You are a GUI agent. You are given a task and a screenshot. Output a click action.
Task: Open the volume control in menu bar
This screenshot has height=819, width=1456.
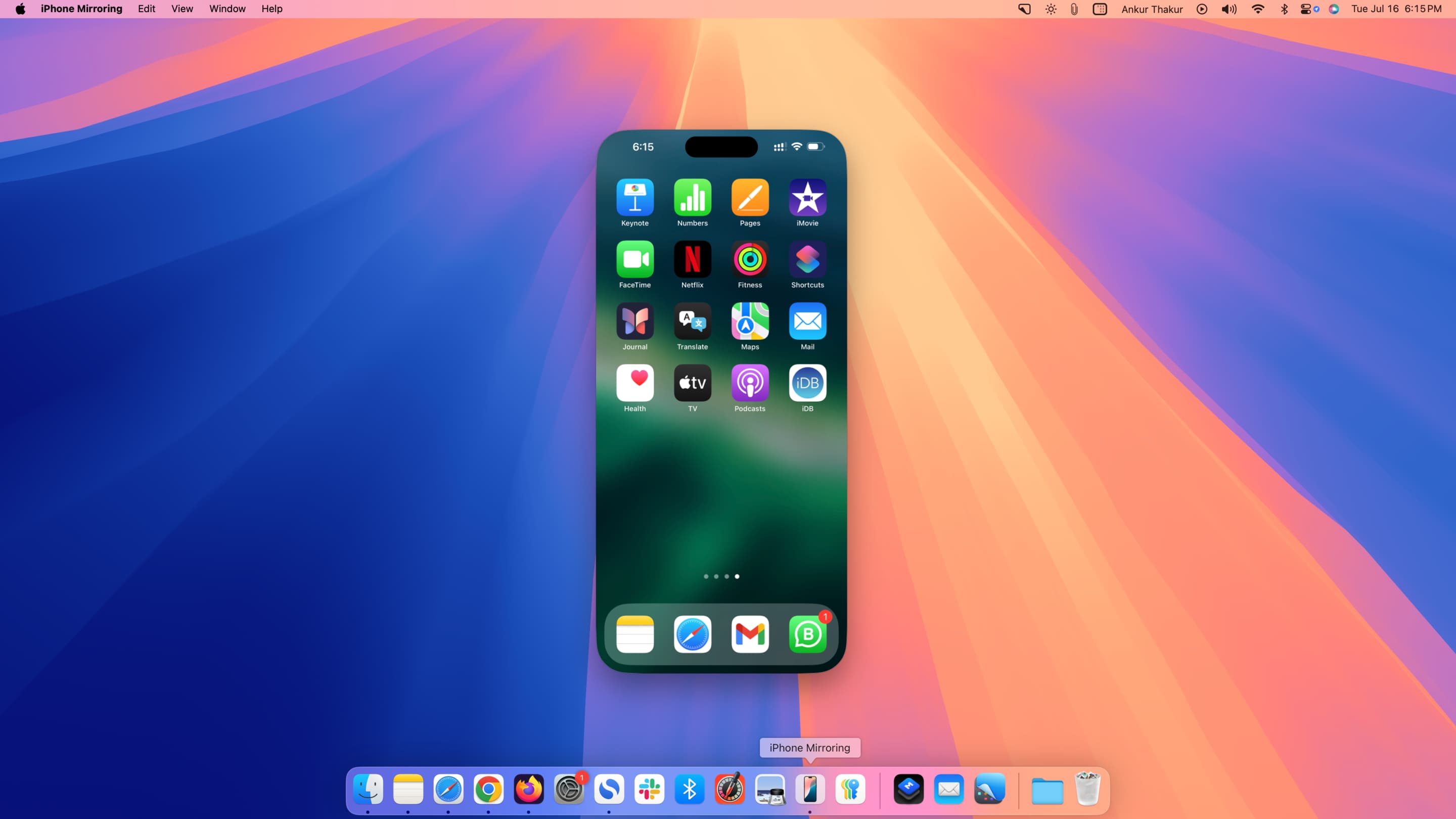pos(1229,9)
